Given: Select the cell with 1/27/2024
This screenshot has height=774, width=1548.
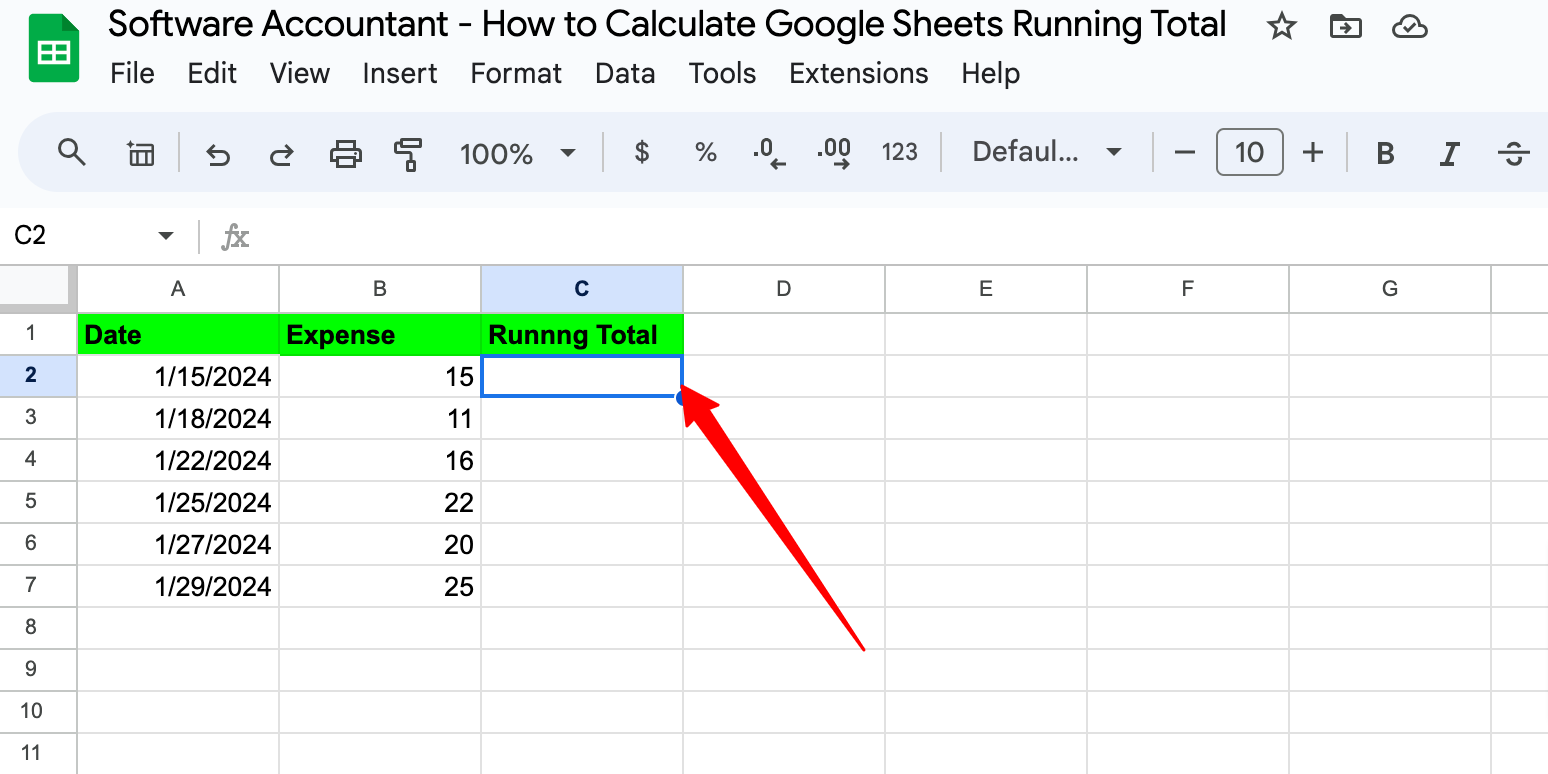Looking at the screenshot, I should 178,544.
